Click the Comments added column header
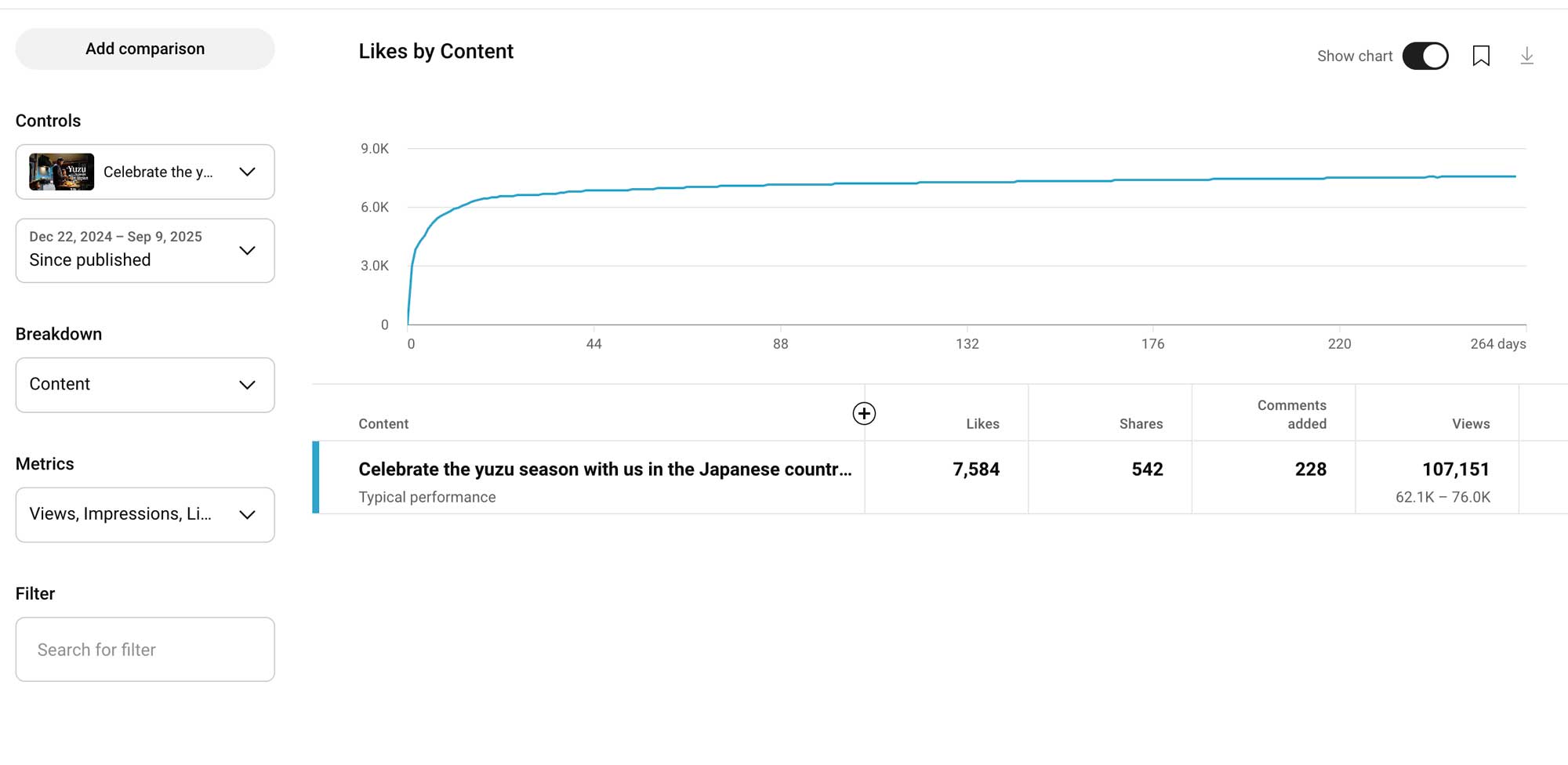The image size is (1568, 765). [1292, 415]
